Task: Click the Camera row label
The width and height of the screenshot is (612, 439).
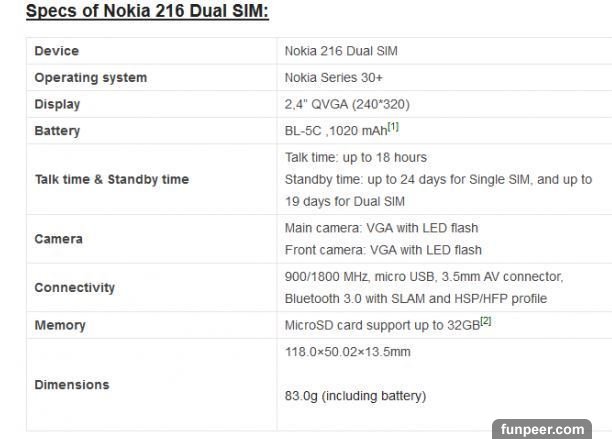Action: pos(58,239)
